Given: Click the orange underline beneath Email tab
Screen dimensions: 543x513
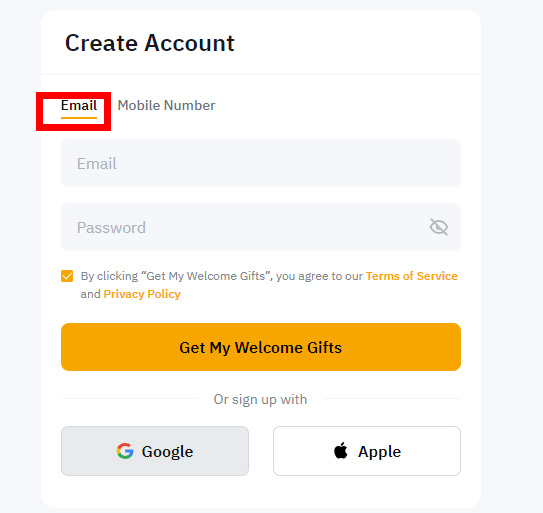Looking at the screenshot, I should point(79,118).
